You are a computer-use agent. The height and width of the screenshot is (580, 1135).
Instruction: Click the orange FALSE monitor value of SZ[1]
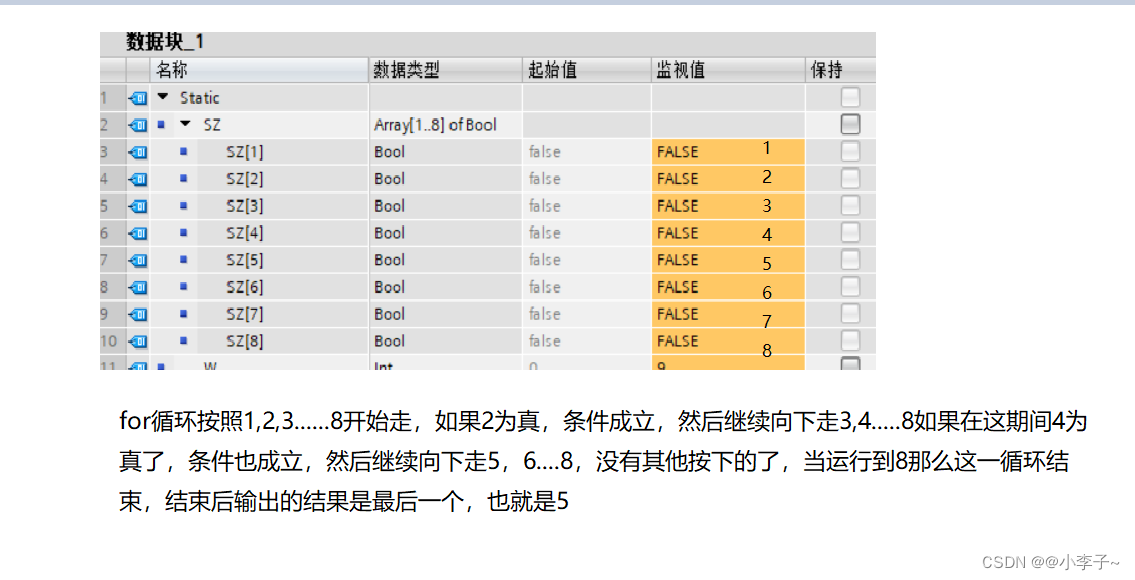679,151
